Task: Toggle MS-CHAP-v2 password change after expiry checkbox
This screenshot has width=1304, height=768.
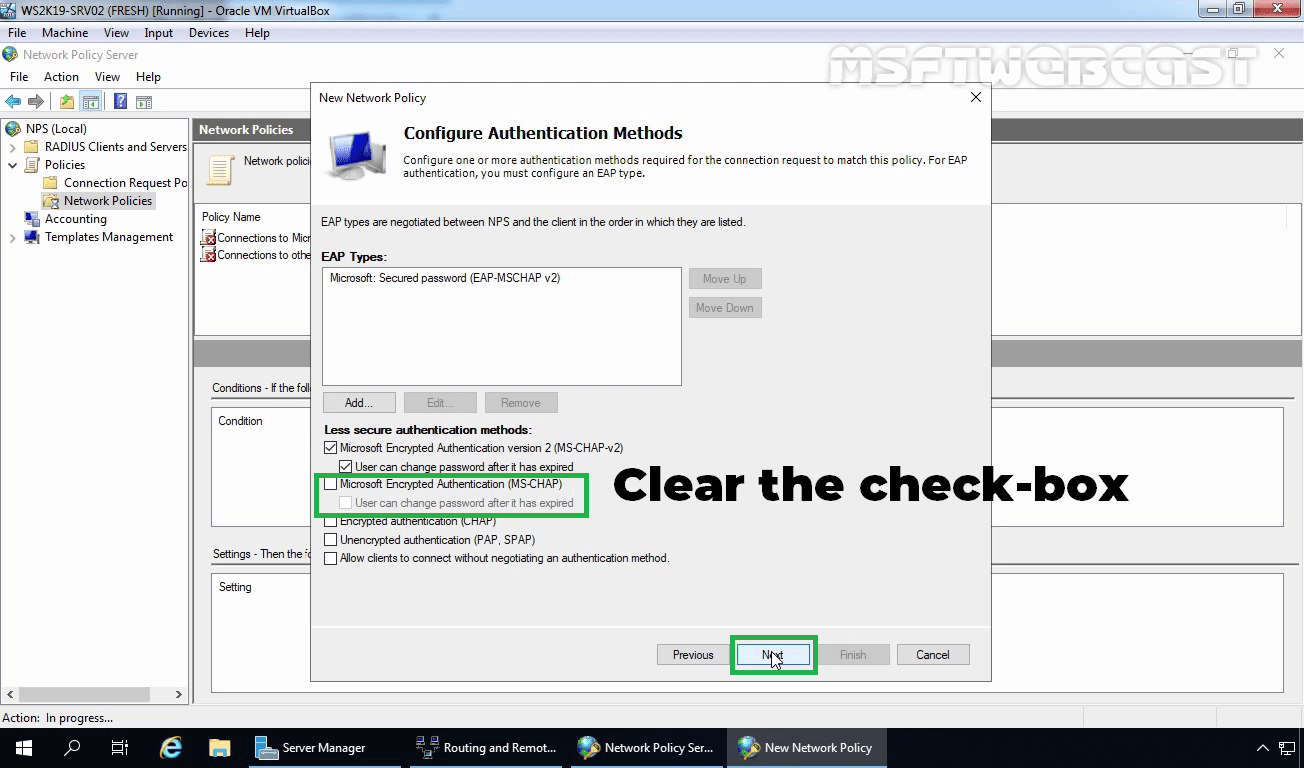Action: pyautogui.click(x=346, y=467)
